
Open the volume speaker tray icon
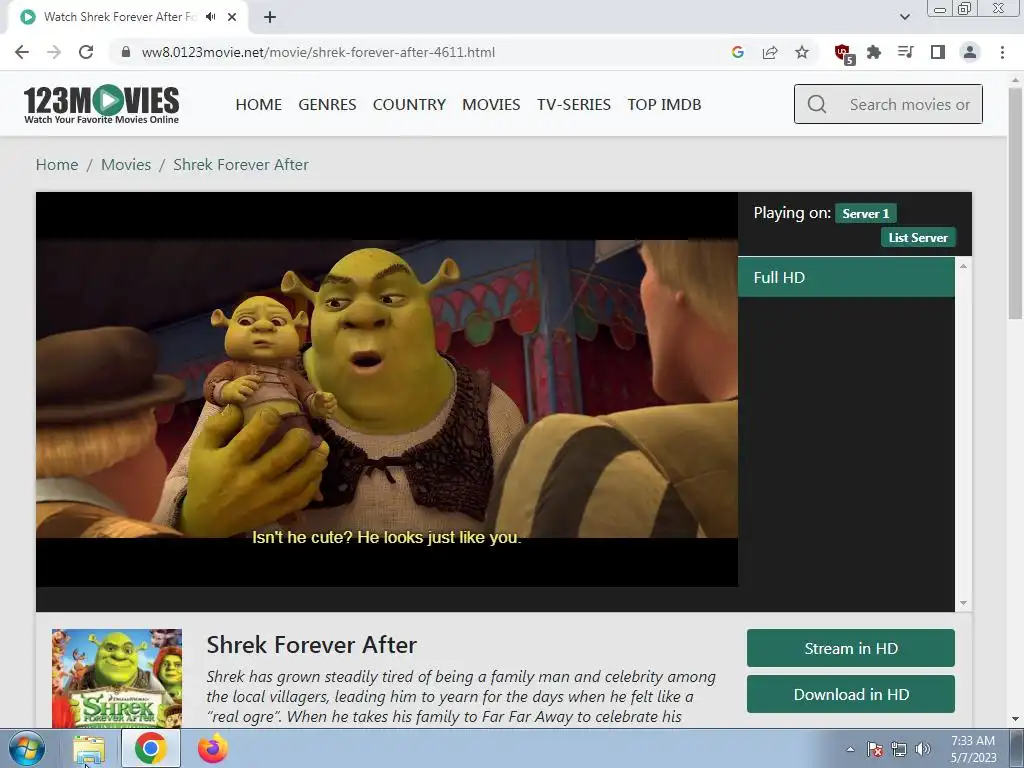[x=923, y=749]
